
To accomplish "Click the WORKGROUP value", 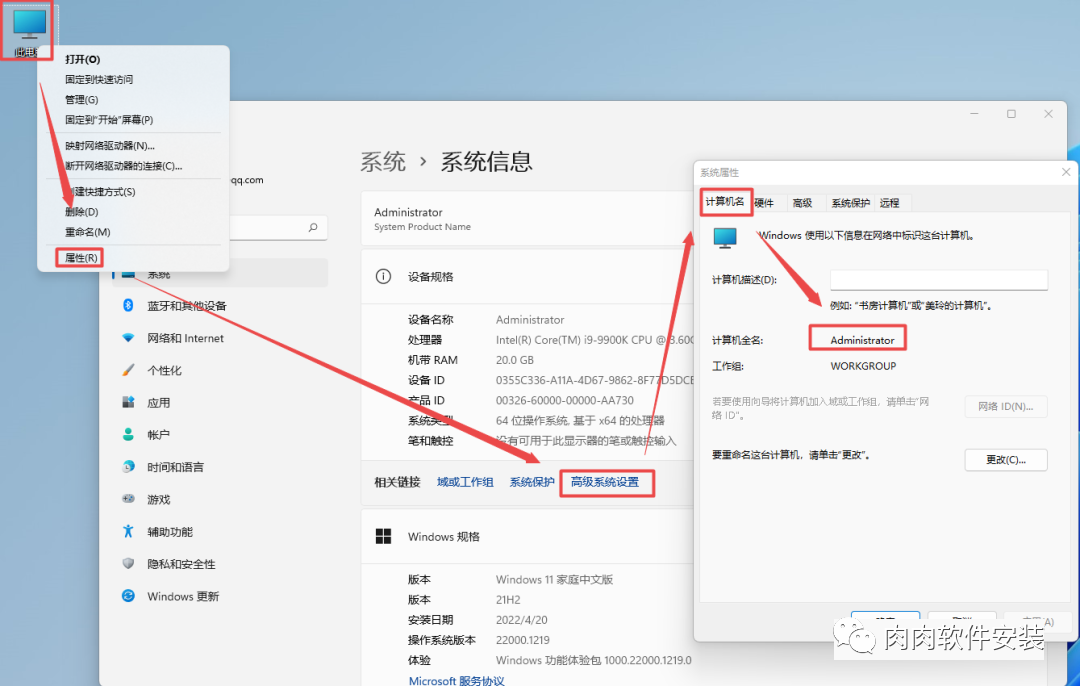I will click(x=863, y=366).
